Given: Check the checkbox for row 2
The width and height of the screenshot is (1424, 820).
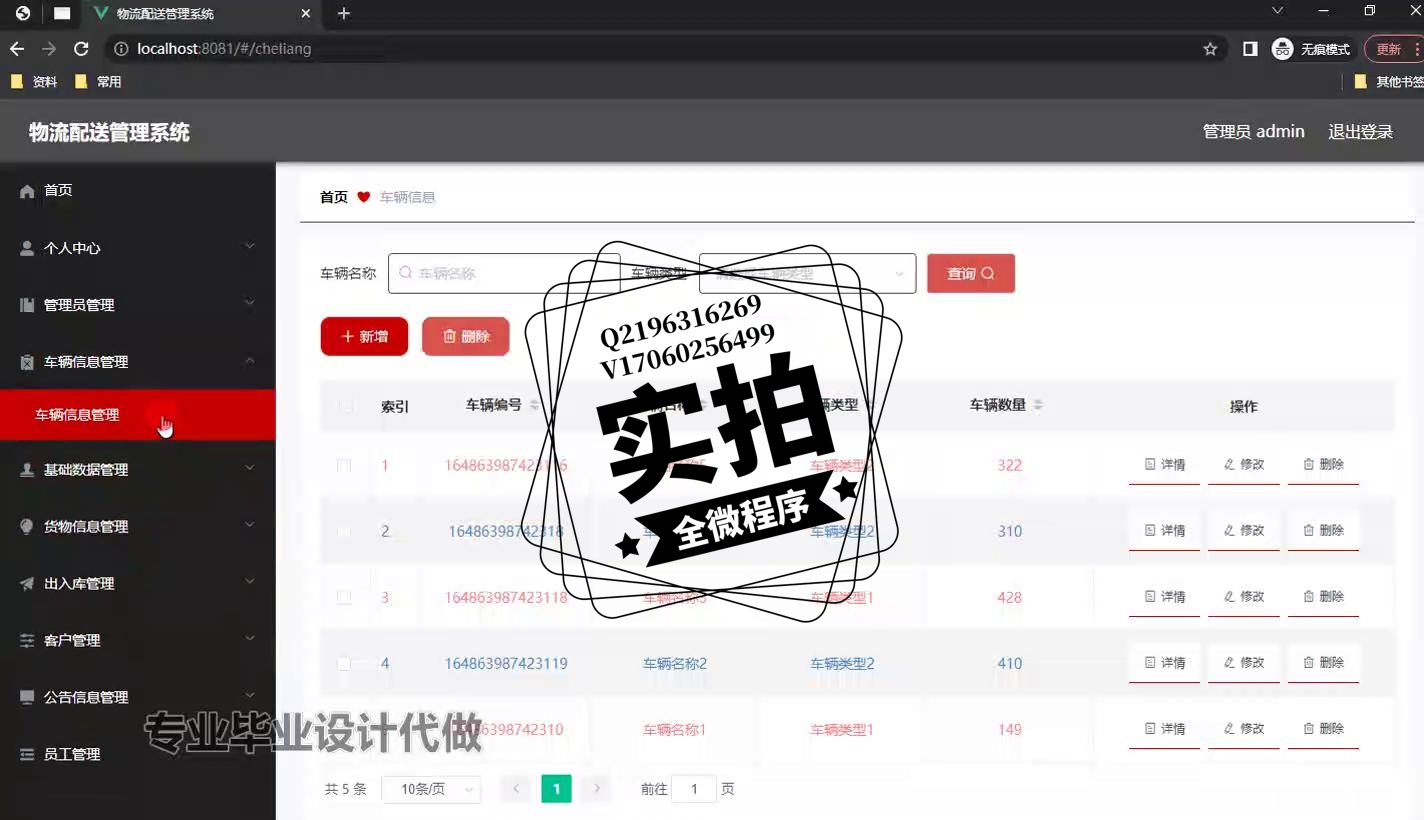Looking at the screenshot, I should pyautogui.click(x=344, y=531).
